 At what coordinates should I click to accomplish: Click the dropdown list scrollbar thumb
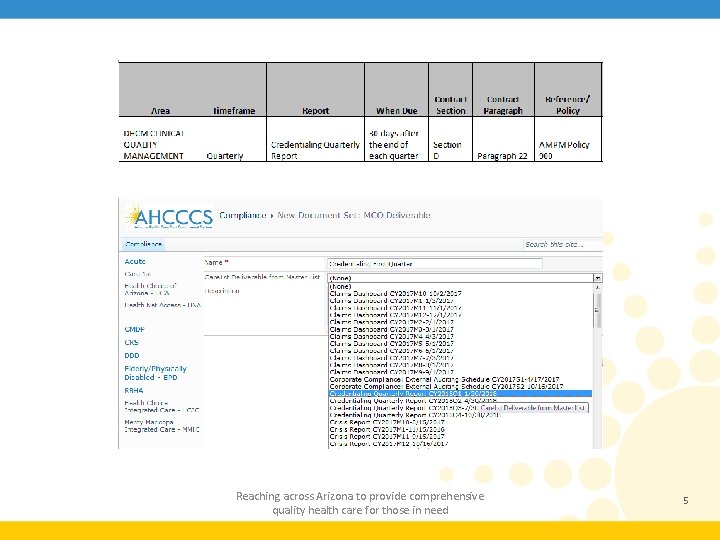[x=597, y=310]
